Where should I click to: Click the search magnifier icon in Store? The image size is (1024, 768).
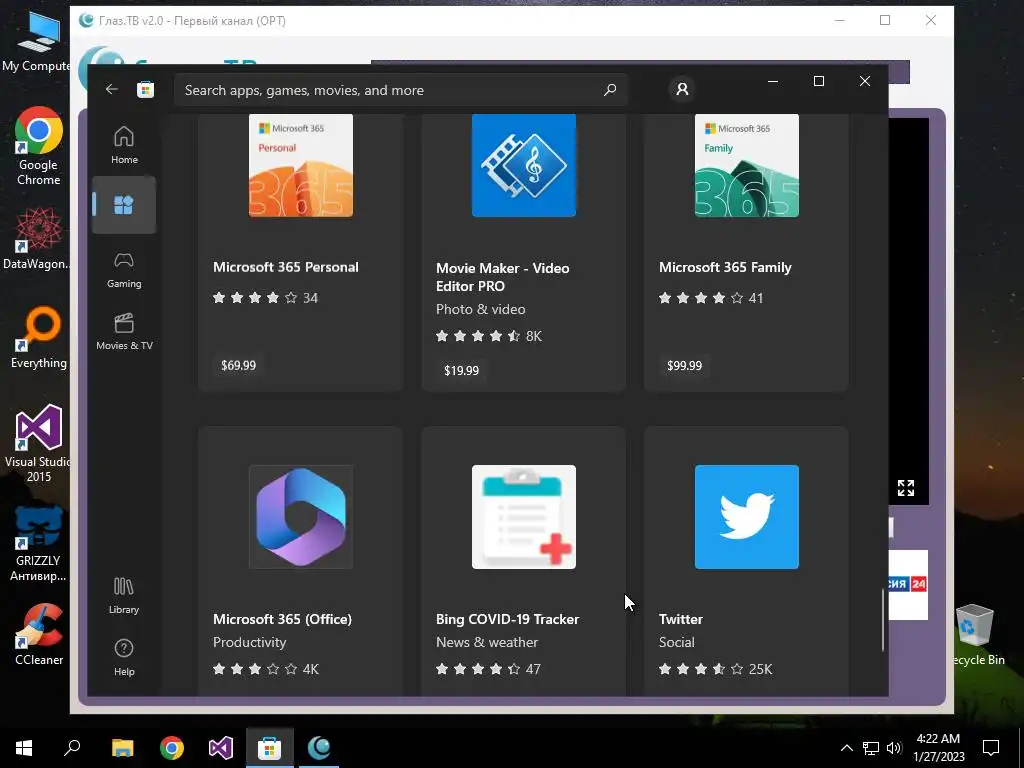point(610,89)
